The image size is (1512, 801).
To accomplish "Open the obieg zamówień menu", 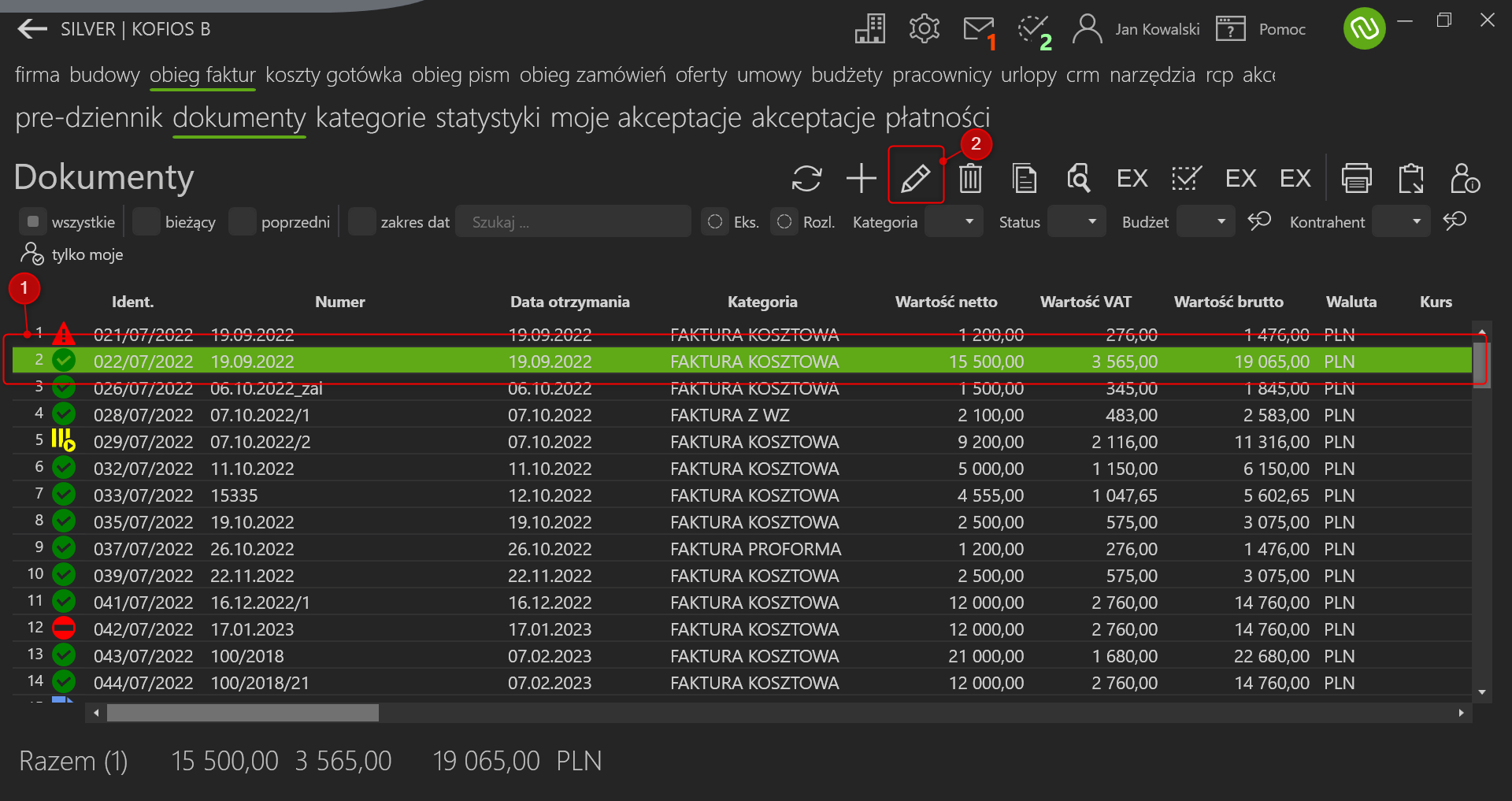I will coord(592,75).
